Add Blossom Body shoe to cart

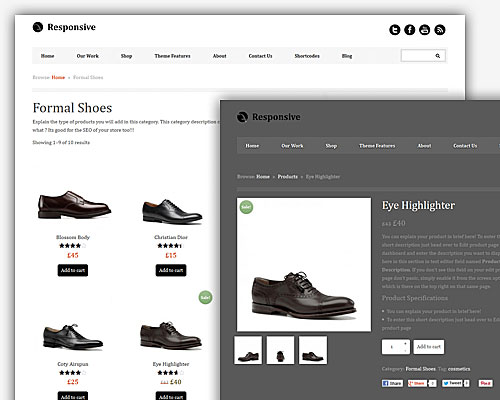pos(73,270)
